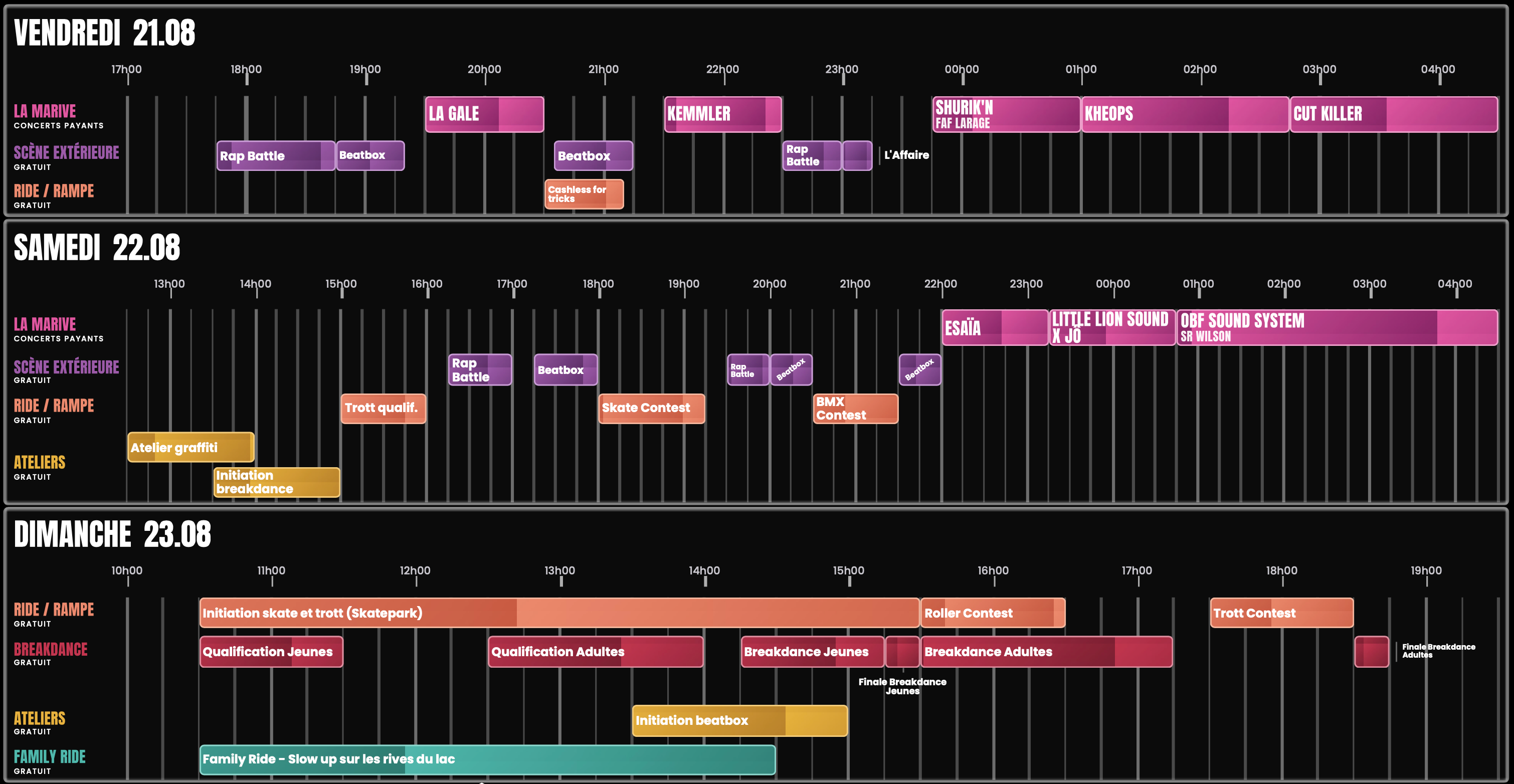
Task: Click Sunday's 15h00 time marker
Action: tap(849, 570)
